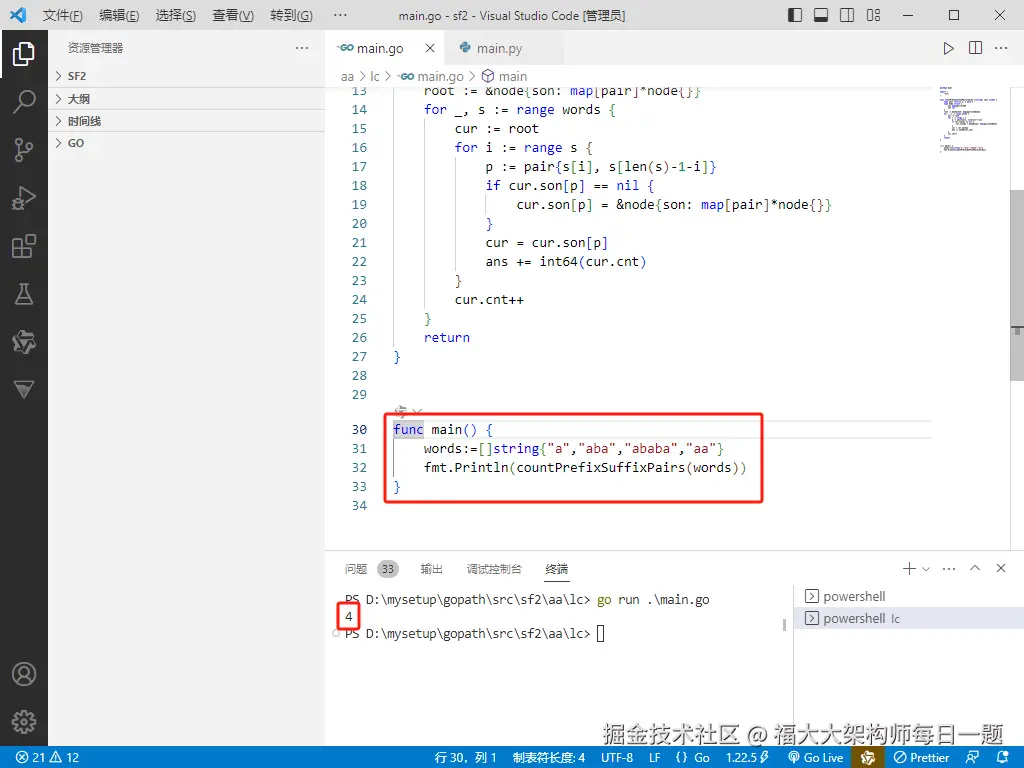Open title bar overflow menu ellipsis
Viewport: 1024px width, 768px height.
coord(340,15)
